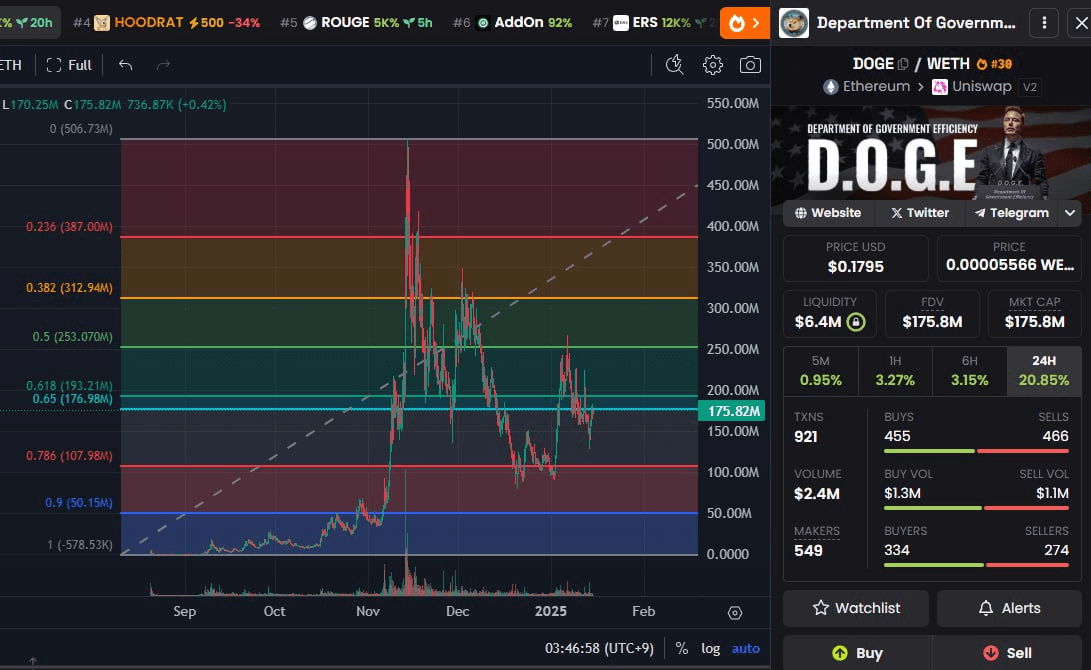Viewport: 1091px width, 670px height.
Task: Toggle auto scale on the chart
Action: (x=746, y=648)
